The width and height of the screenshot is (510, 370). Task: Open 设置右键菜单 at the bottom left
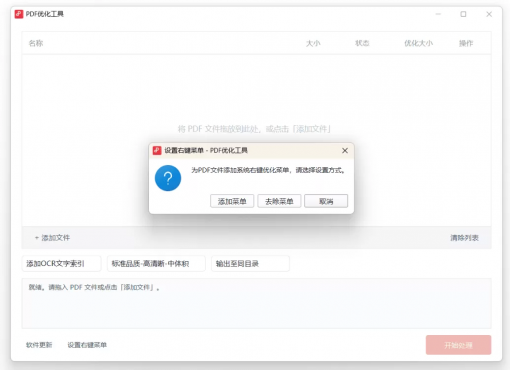coord(87,345)
